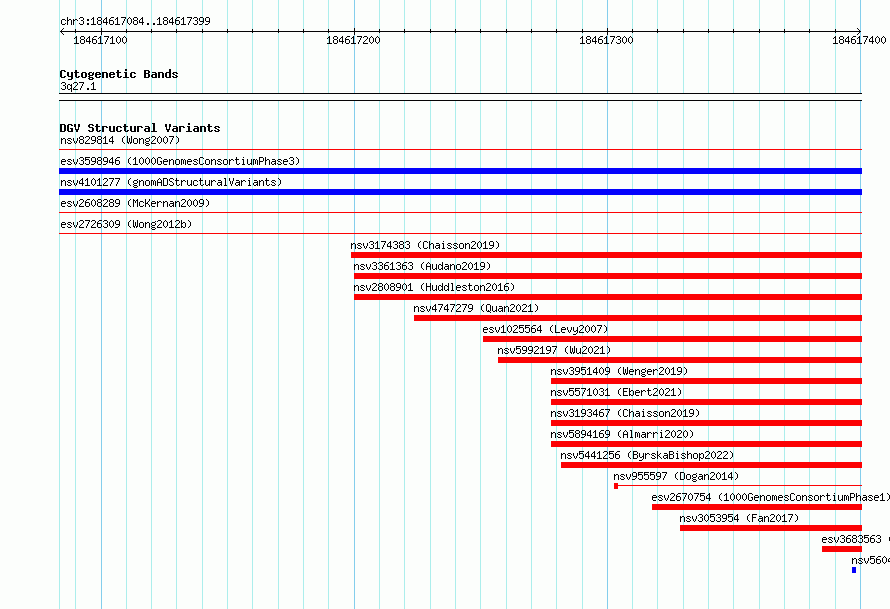Open the nsv5441256 (ByrskaBishop2022) label
Screen dimensions: 890x609
pyautogui.click(x=648, y=455)
